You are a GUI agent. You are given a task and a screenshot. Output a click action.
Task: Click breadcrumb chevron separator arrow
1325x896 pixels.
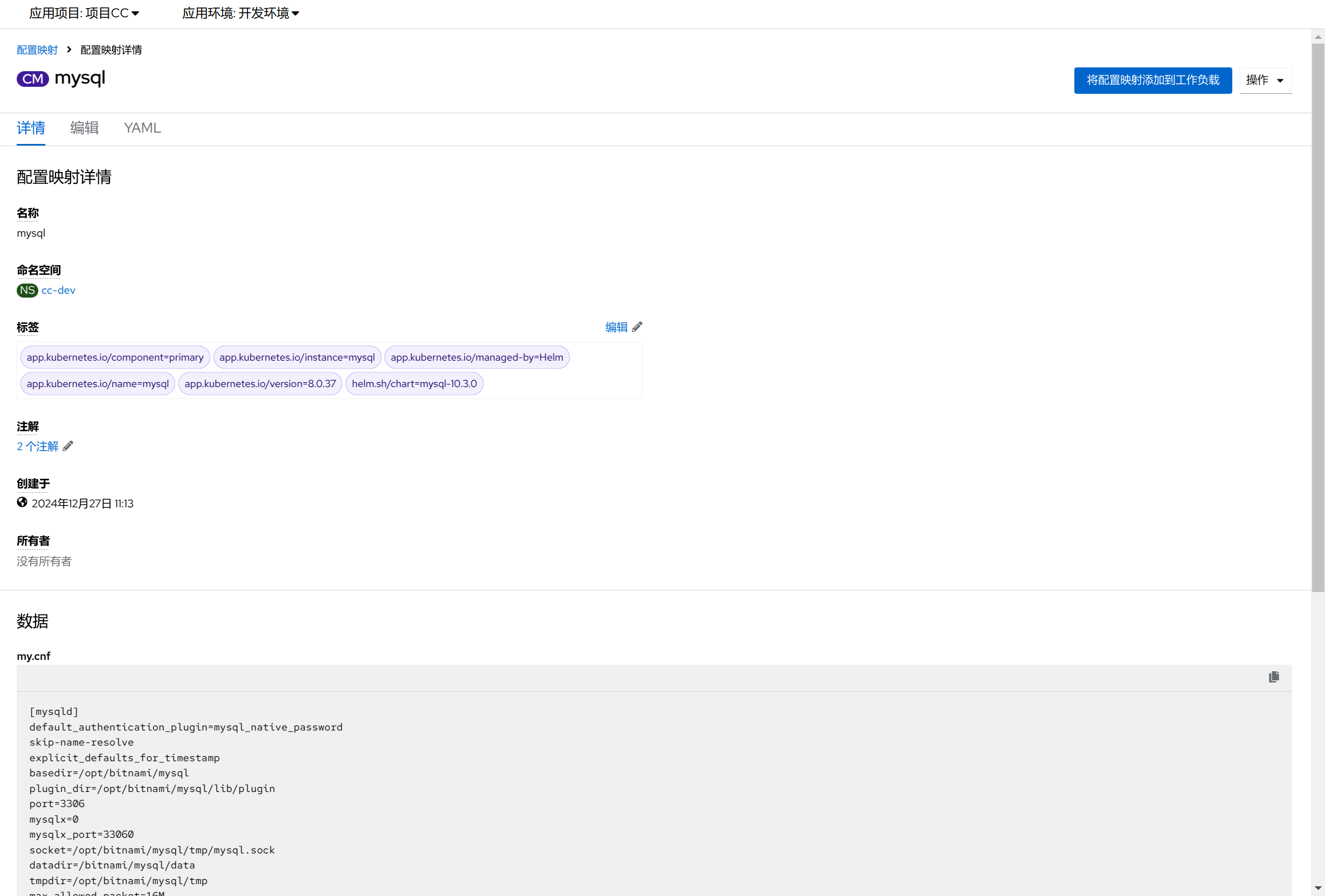click(69, 50)
